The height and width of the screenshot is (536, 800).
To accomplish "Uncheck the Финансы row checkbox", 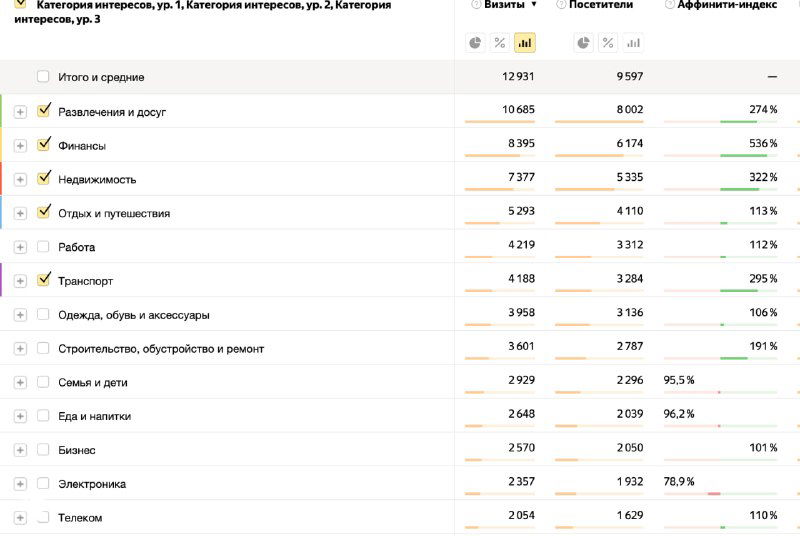I will pos(43,144).
